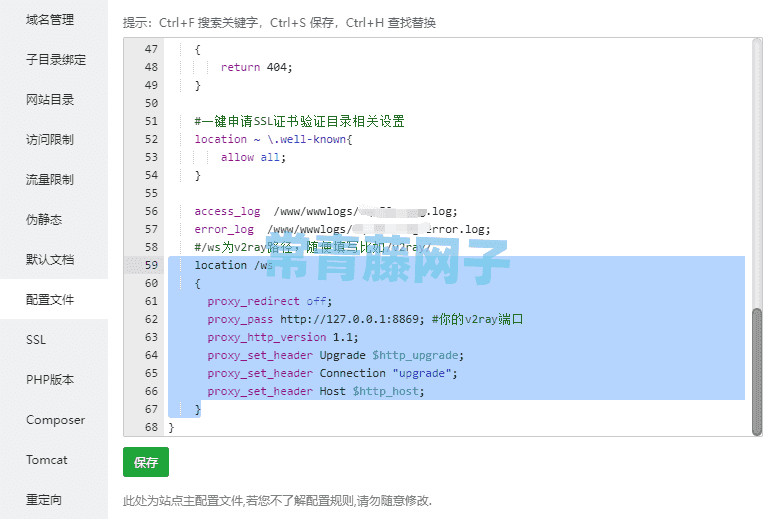
Task: Click the 'proxy_redirect off;' line
Action: (270, 301)
